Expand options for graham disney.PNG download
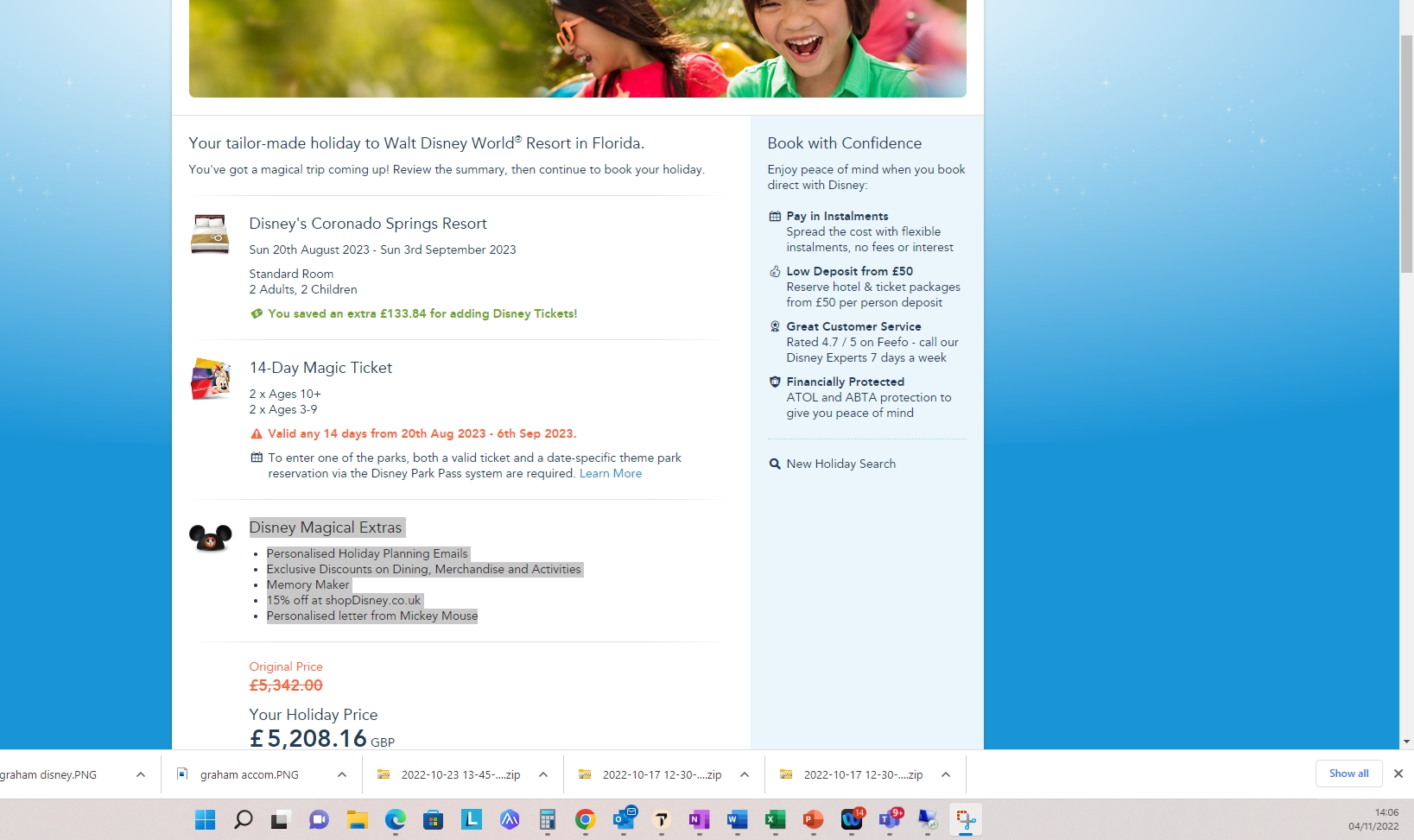The height and width of the screenshot is (840, 1414). click(x=141, y=774)
